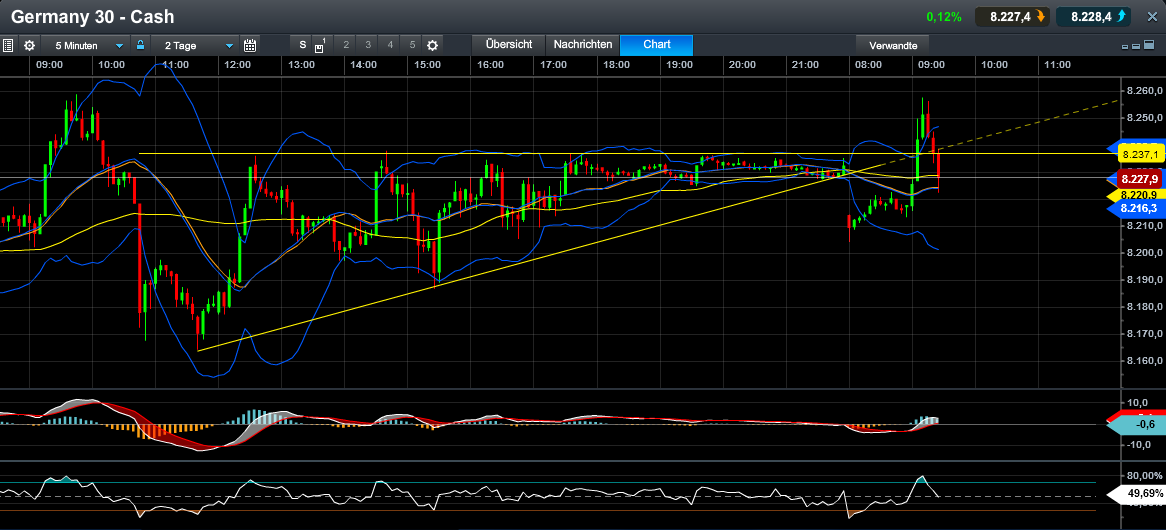
Task: Click the 8.180,0 price axis label
Action: click(1144, 307)
